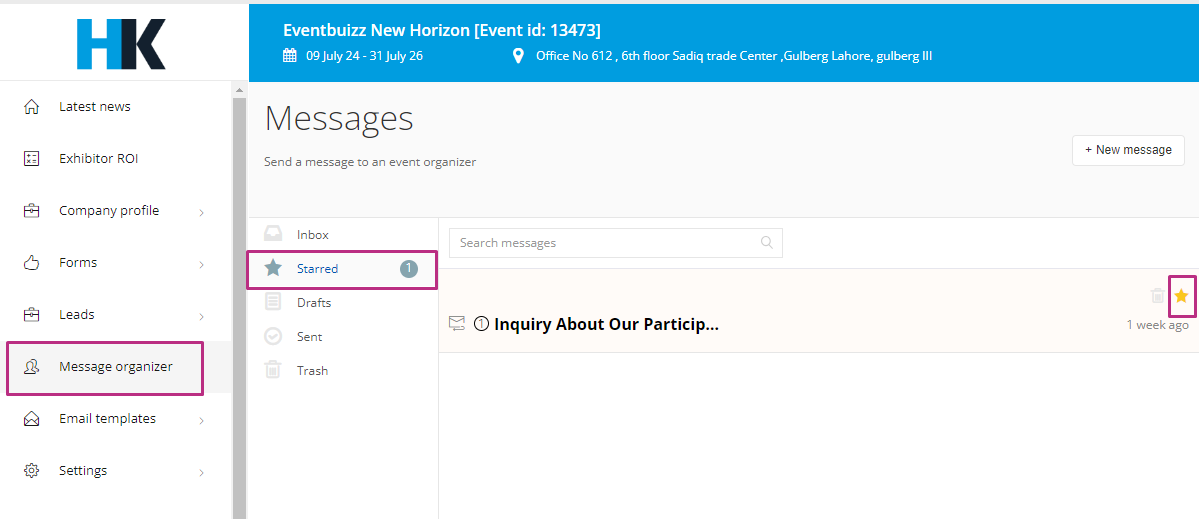Click the circled 1 count in the message row
Screen dimensions: 1199x519
pos(481,324)
